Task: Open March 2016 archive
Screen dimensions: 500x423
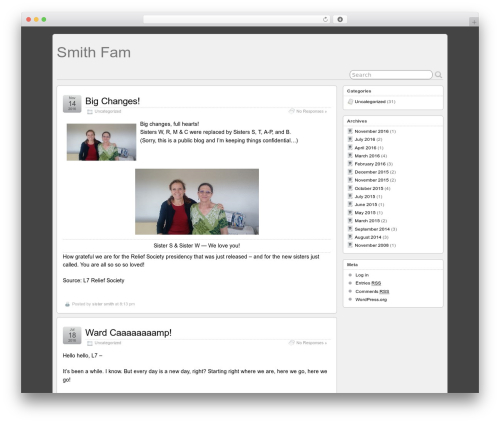Action: 367,156
